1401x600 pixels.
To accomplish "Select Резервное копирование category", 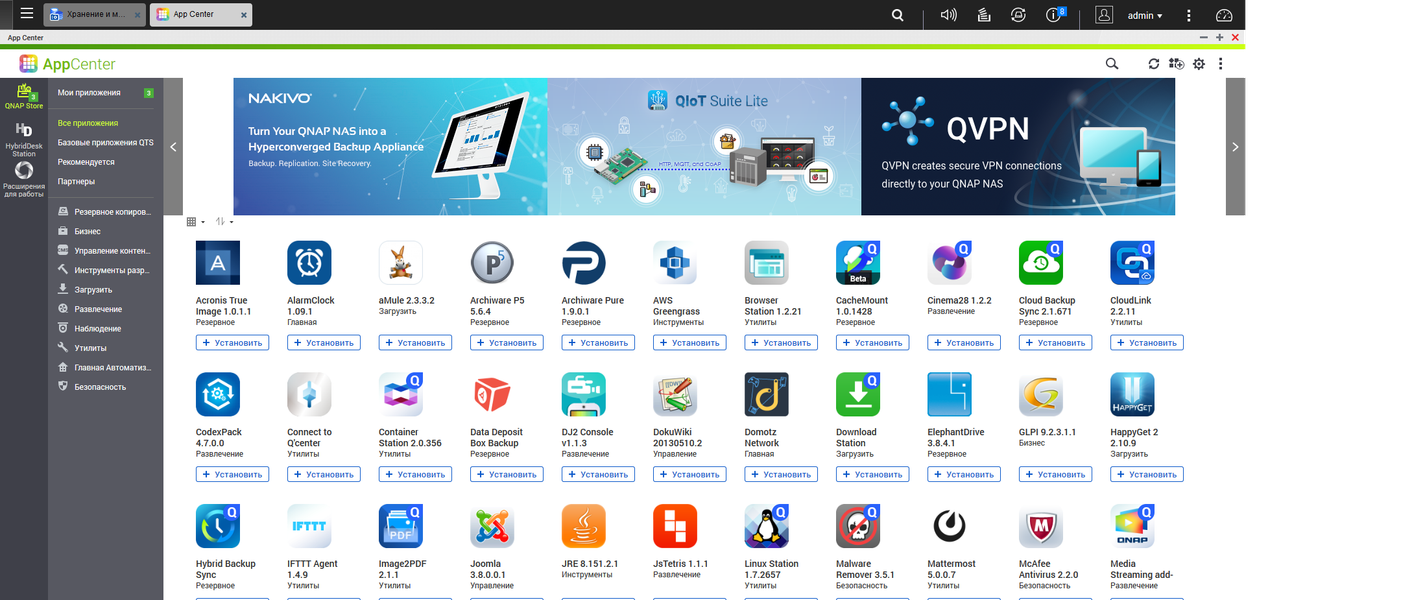I will [x=106, y=212].
